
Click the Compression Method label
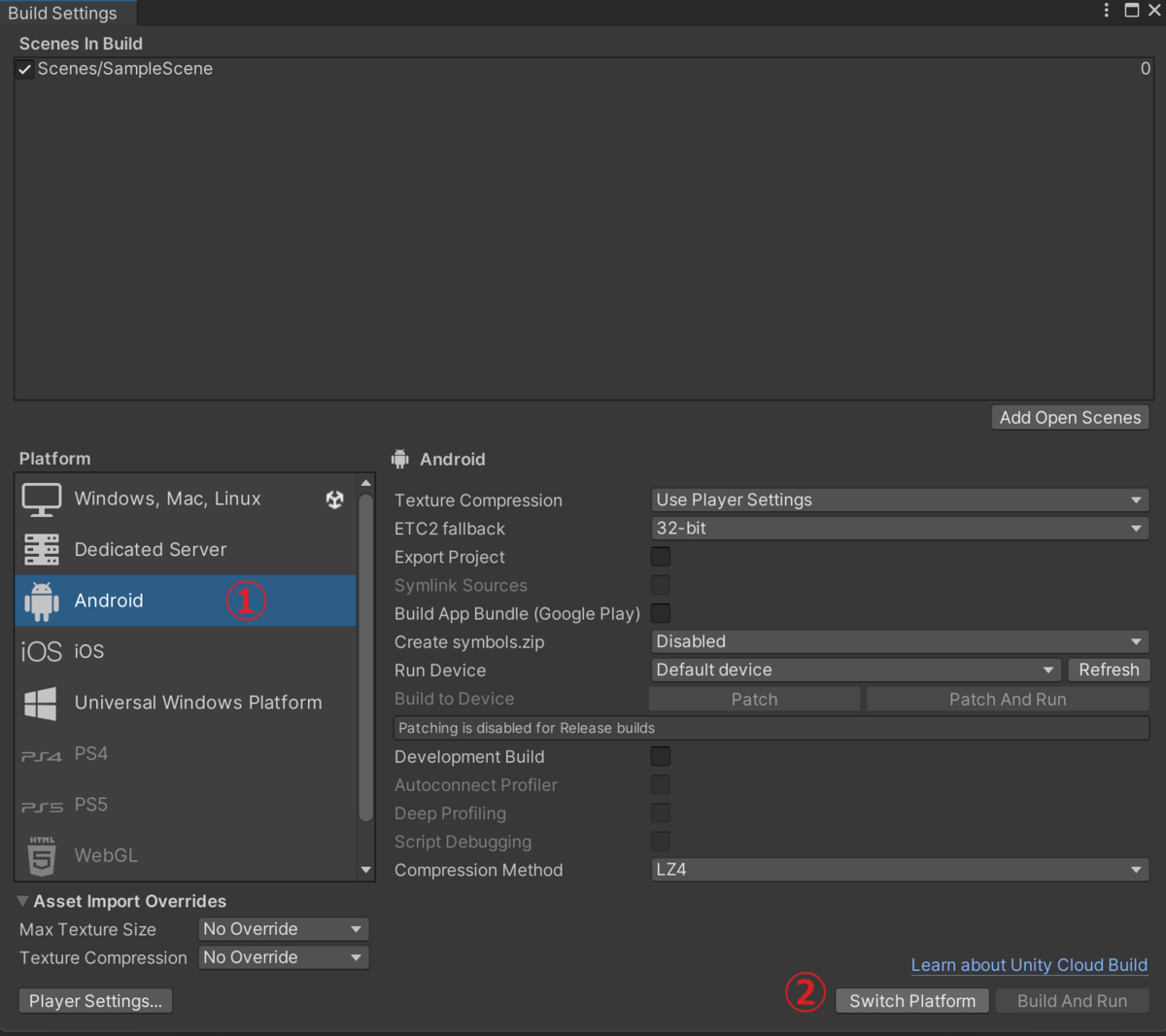tap(478, 870)
